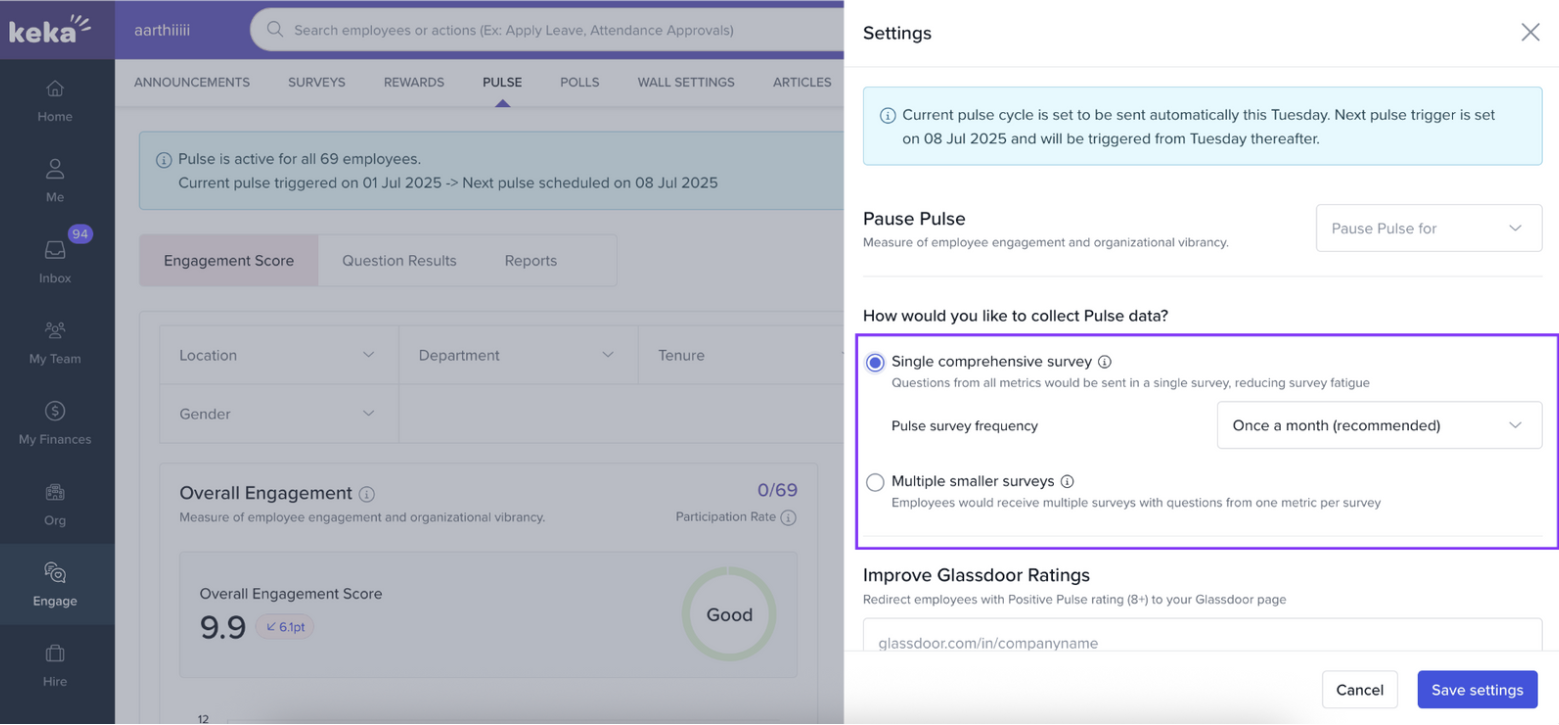The height and width of the screenshot is (725, 1559).
Task: Open the My Team section
Action: (x=55, y=341)
